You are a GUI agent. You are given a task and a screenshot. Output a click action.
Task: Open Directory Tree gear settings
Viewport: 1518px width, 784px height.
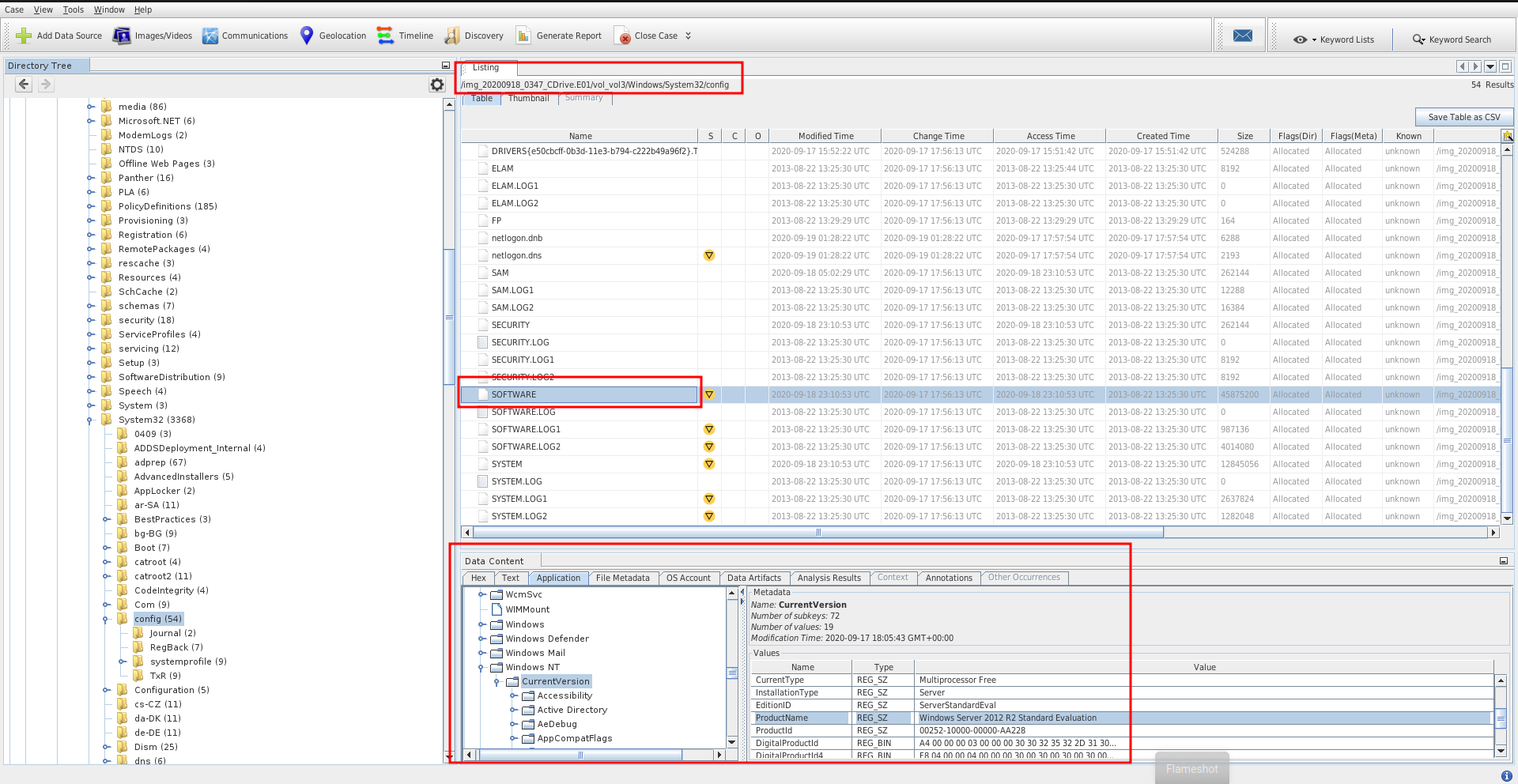436,85
